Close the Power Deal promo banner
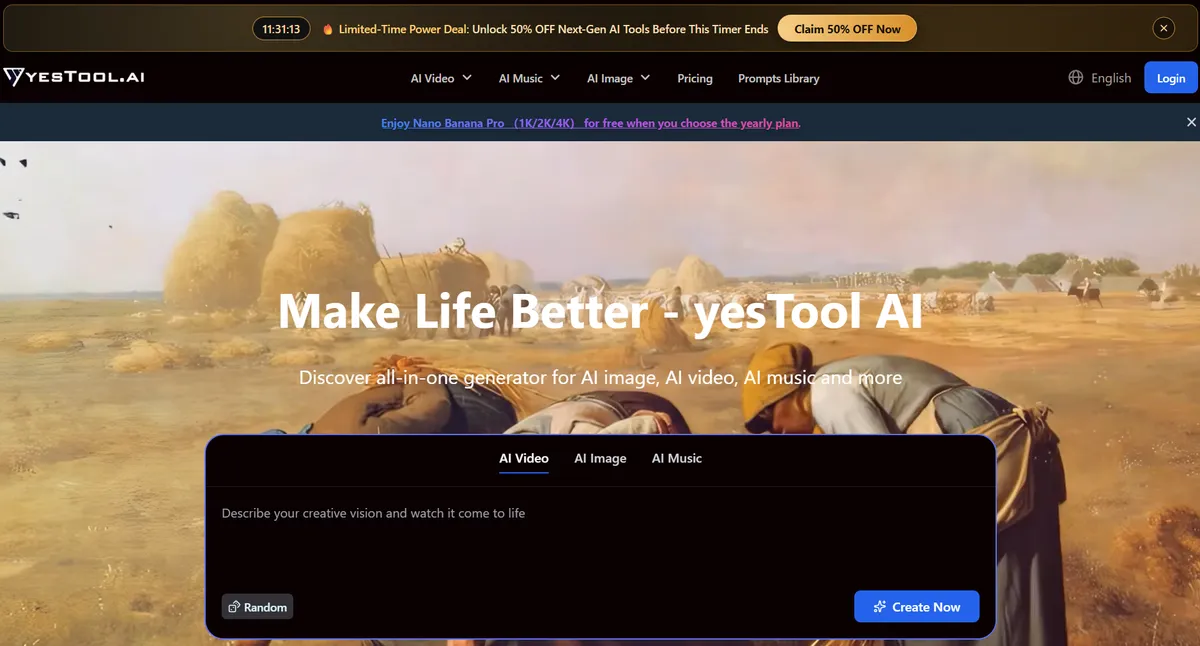1200x646 pixels. click(x=1163, y=29)
